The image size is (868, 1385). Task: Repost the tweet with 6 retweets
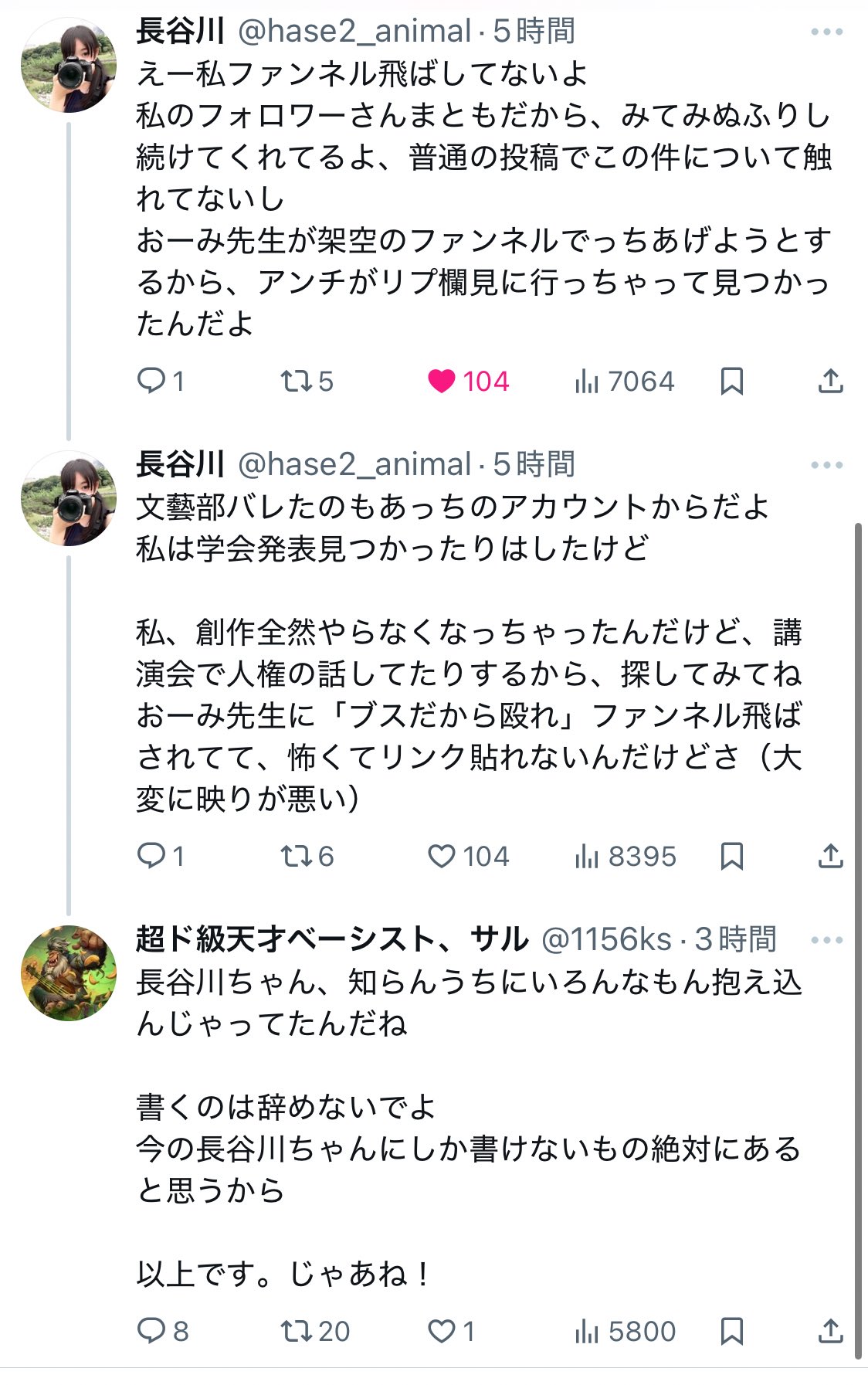click(x=295, y=856)
